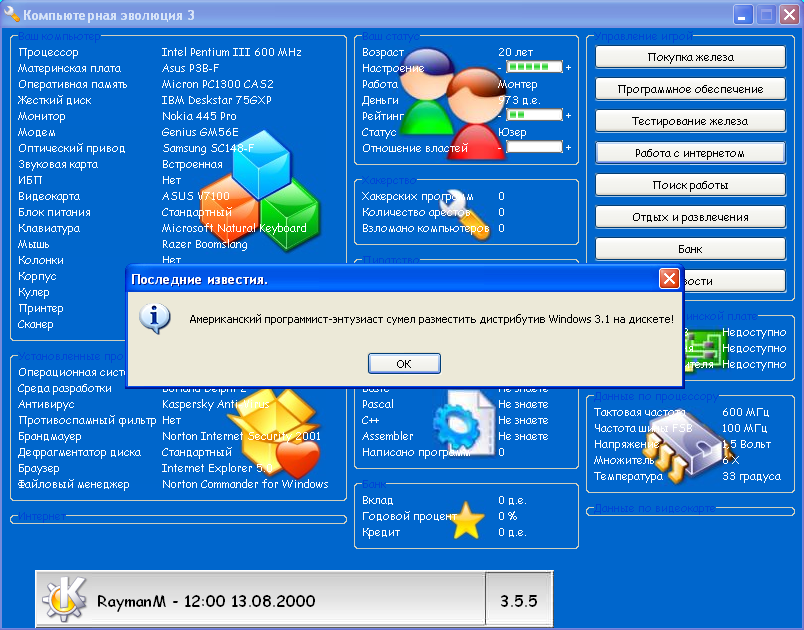Screen dimensions: 804x630
Task: Click the green circuit board icon
Action: [x=704, y=349]
